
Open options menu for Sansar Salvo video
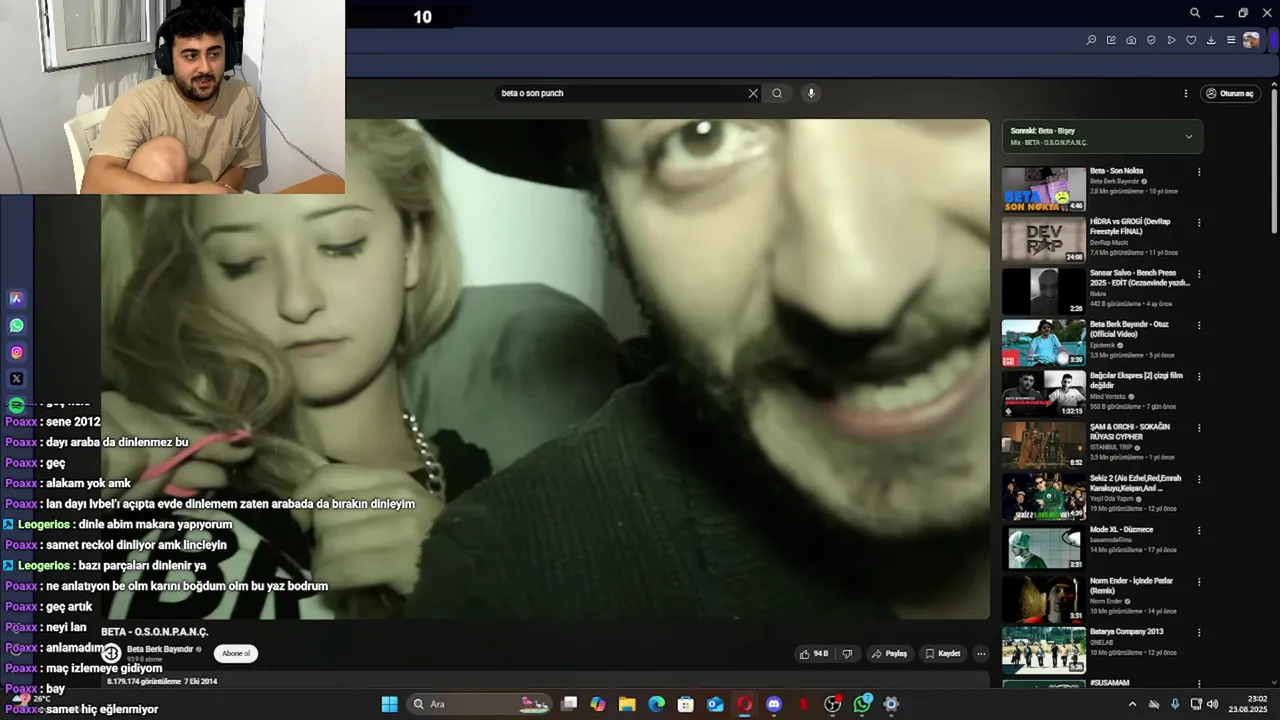pyautogui.click(x=1199, y=274)
